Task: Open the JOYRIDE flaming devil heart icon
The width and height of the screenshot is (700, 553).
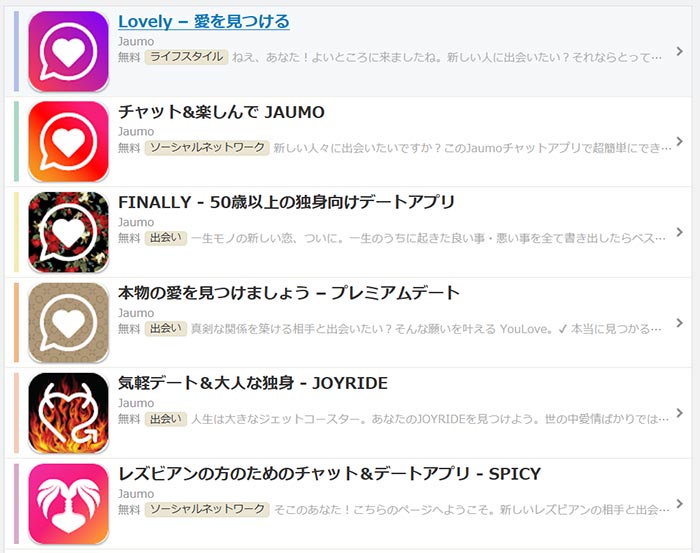Action: [68, 413]
